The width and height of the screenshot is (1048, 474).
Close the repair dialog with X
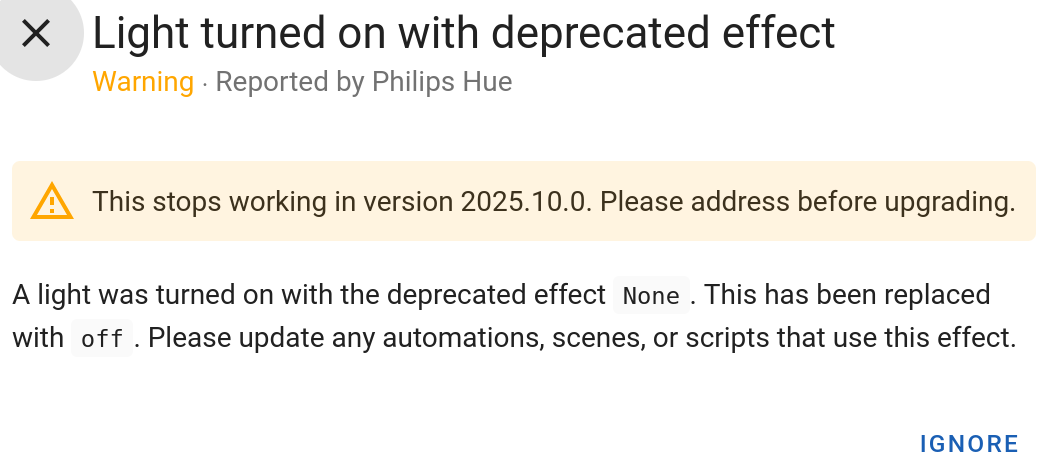click(x=36, y=34)
